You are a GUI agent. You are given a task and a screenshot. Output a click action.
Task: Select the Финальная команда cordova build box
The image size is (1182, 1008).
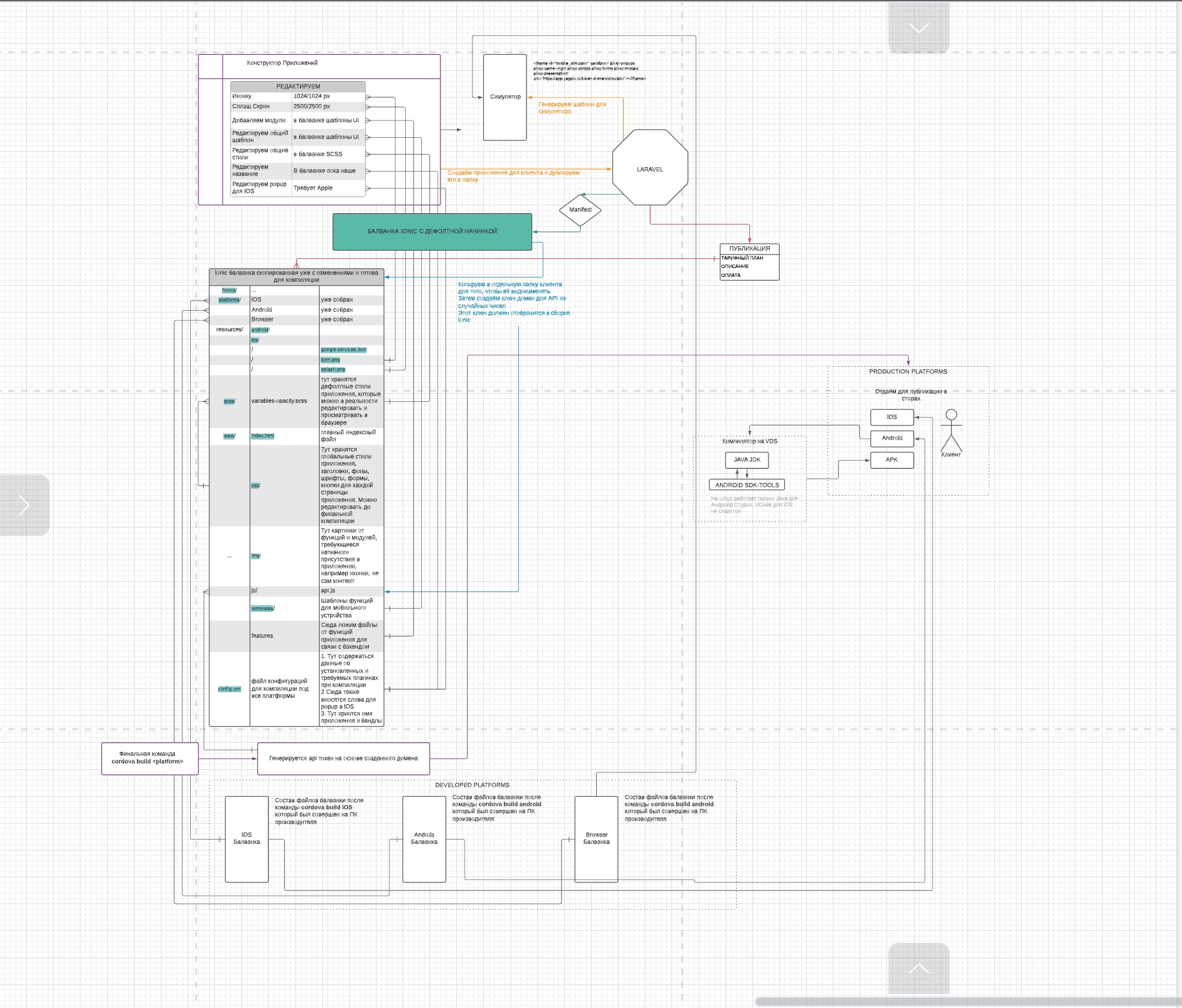tap(150, 759)
